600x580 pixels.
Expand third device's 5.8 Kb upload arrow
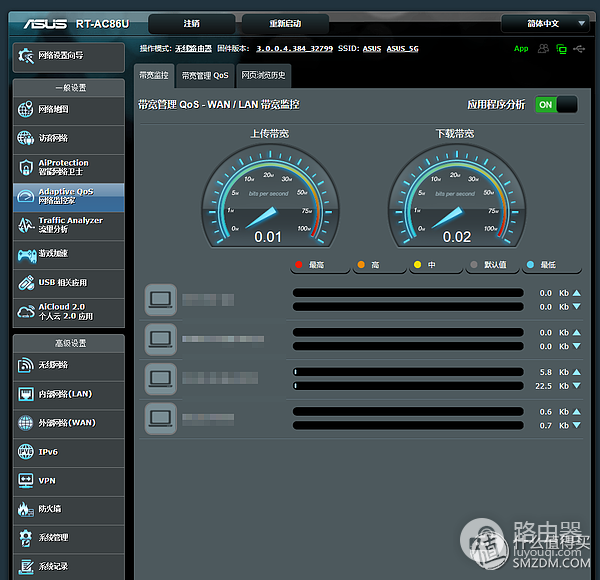tap(576, 372)
